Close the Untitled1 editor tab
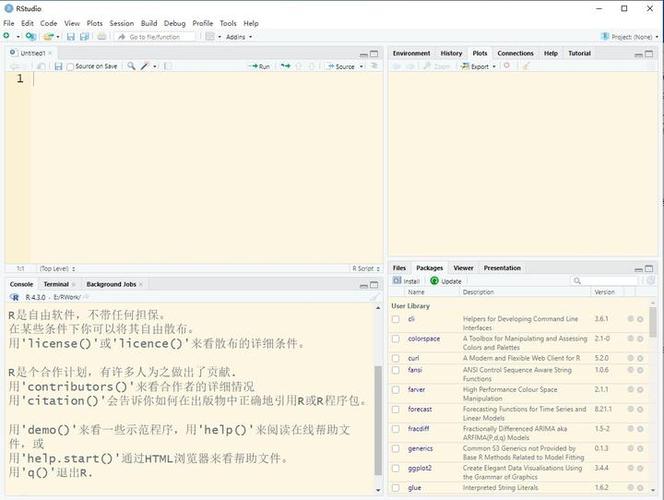This screenshot has width=664, height=500. (x=50, y=53)
